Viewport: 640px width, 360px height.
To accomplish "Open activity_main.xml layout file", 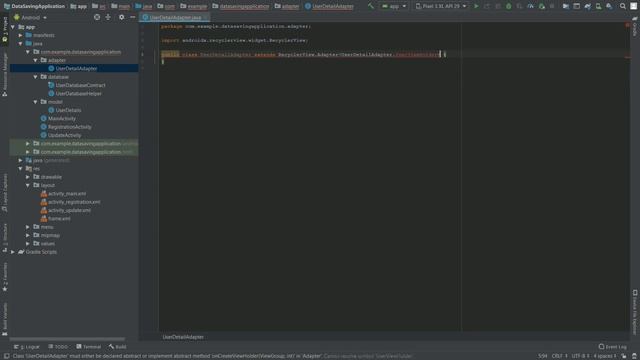I will pos(67,193).
